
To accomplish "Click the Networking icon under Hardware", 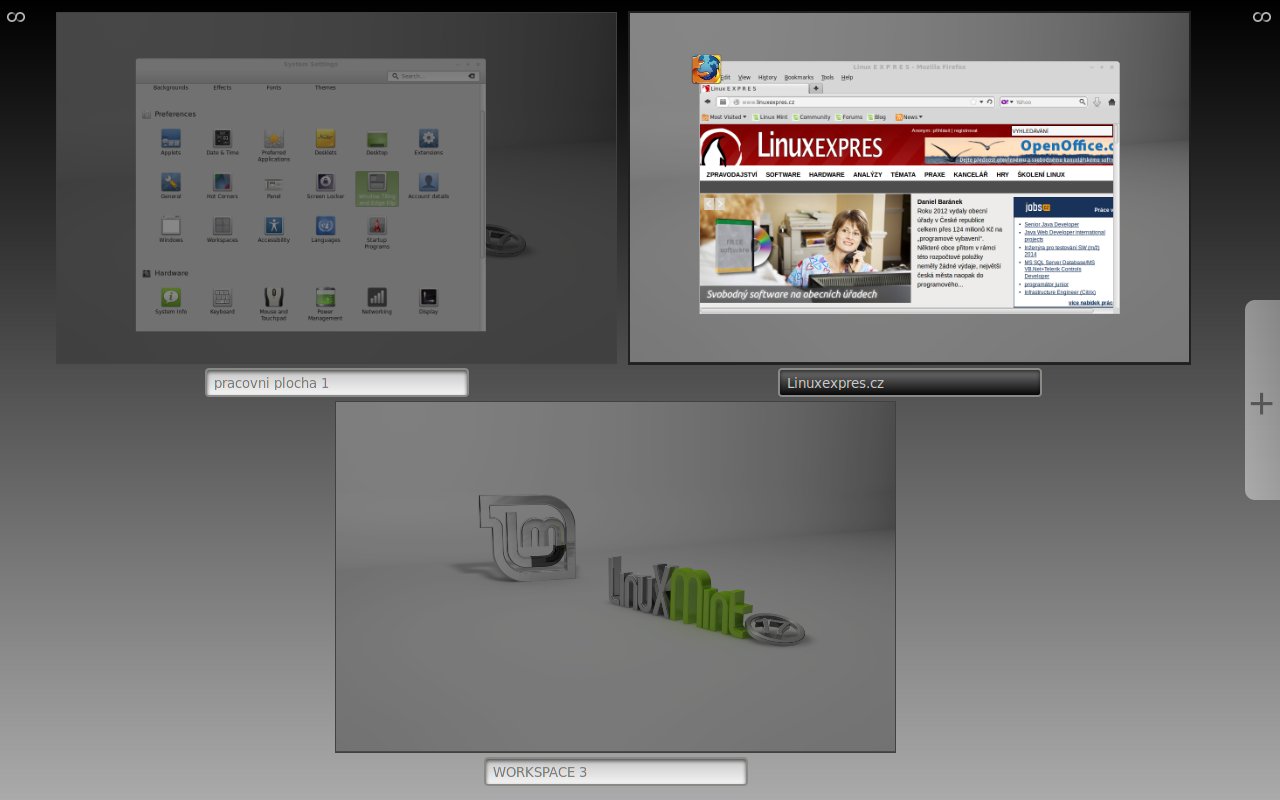I will (377, 297).
